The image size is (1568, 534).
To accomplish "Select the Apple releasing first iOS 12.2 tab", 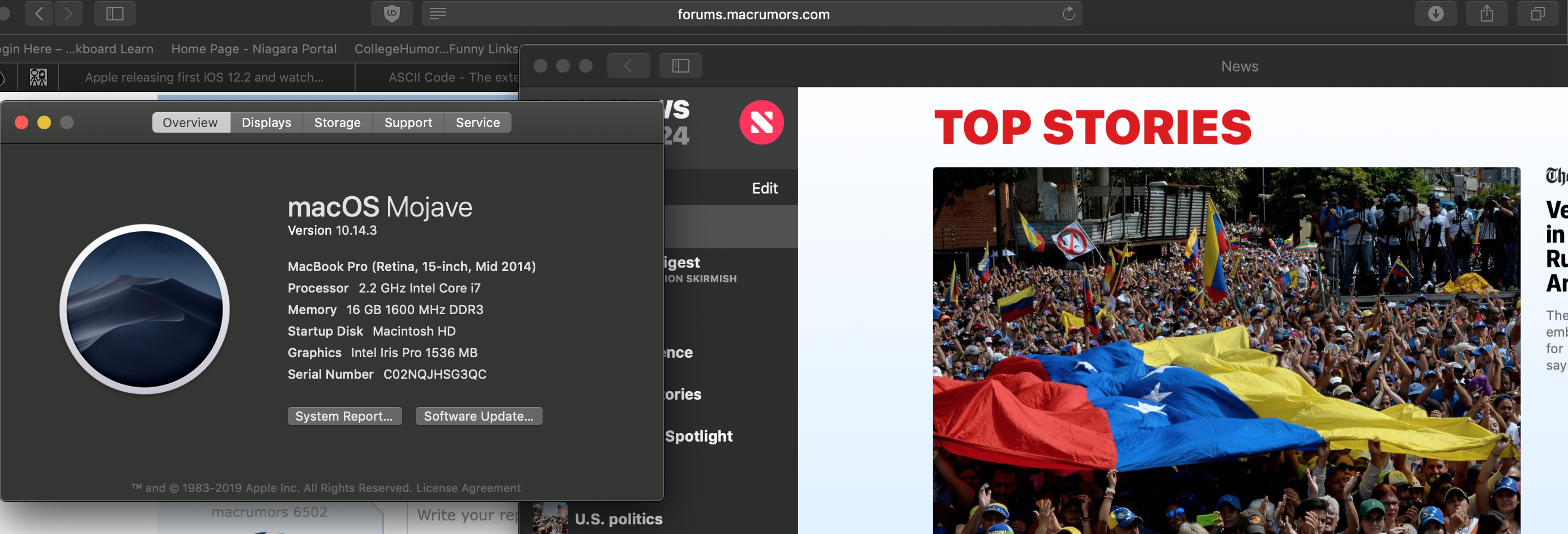I will [x=206, y=77].
